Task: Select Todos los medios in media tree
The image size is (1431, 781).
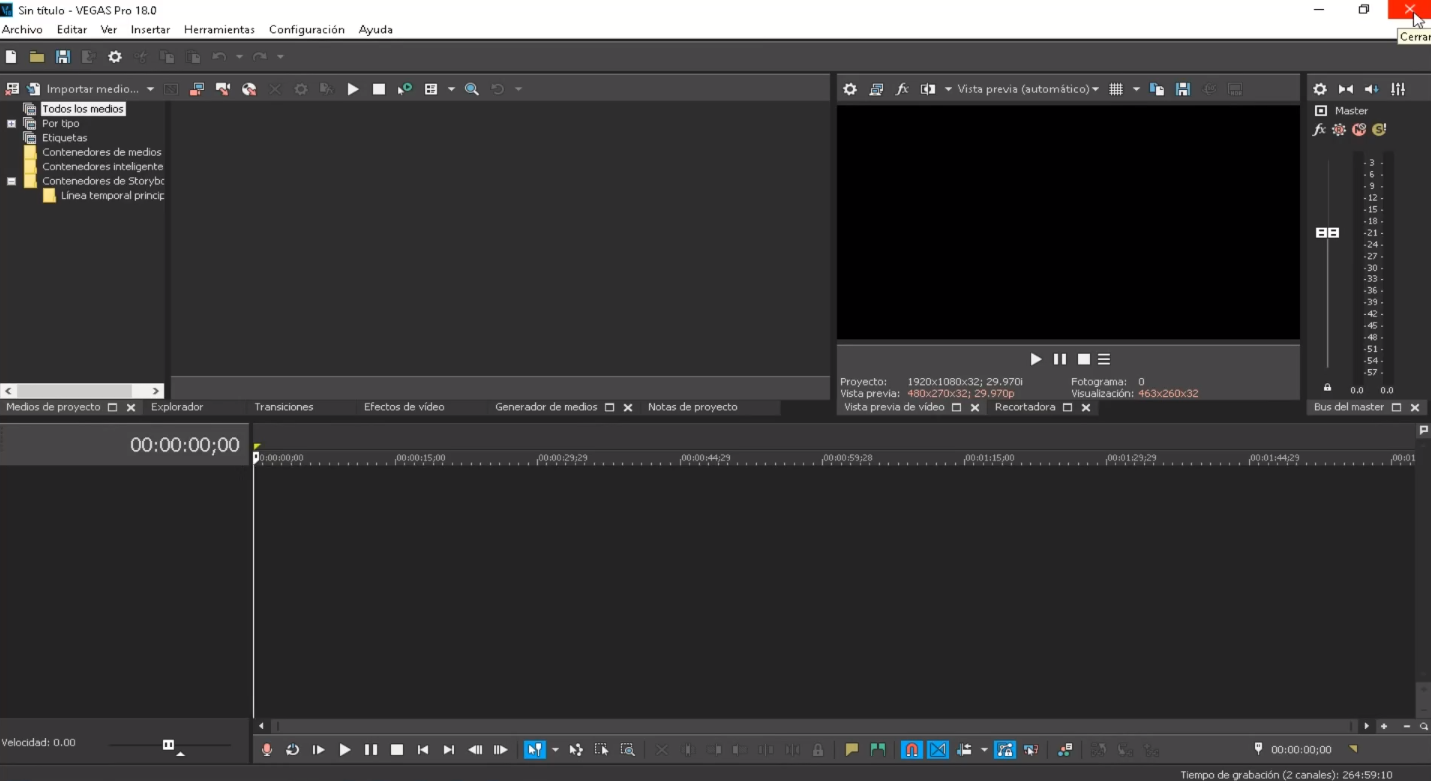Action: [x=83, y=108]
